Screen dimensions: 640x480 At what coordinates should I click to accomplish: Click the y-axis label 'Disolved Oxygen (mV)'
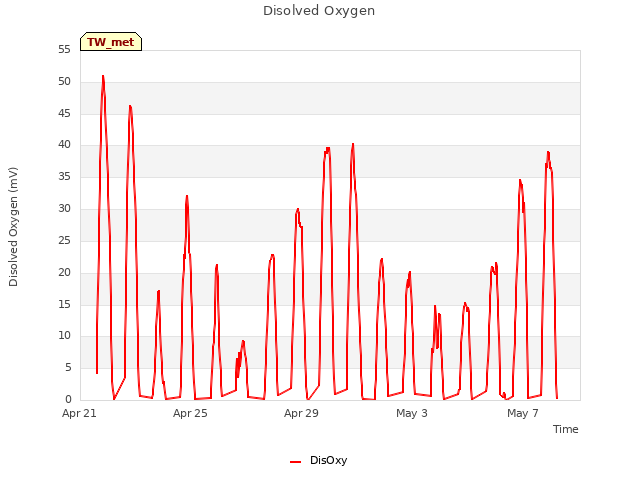13,227
